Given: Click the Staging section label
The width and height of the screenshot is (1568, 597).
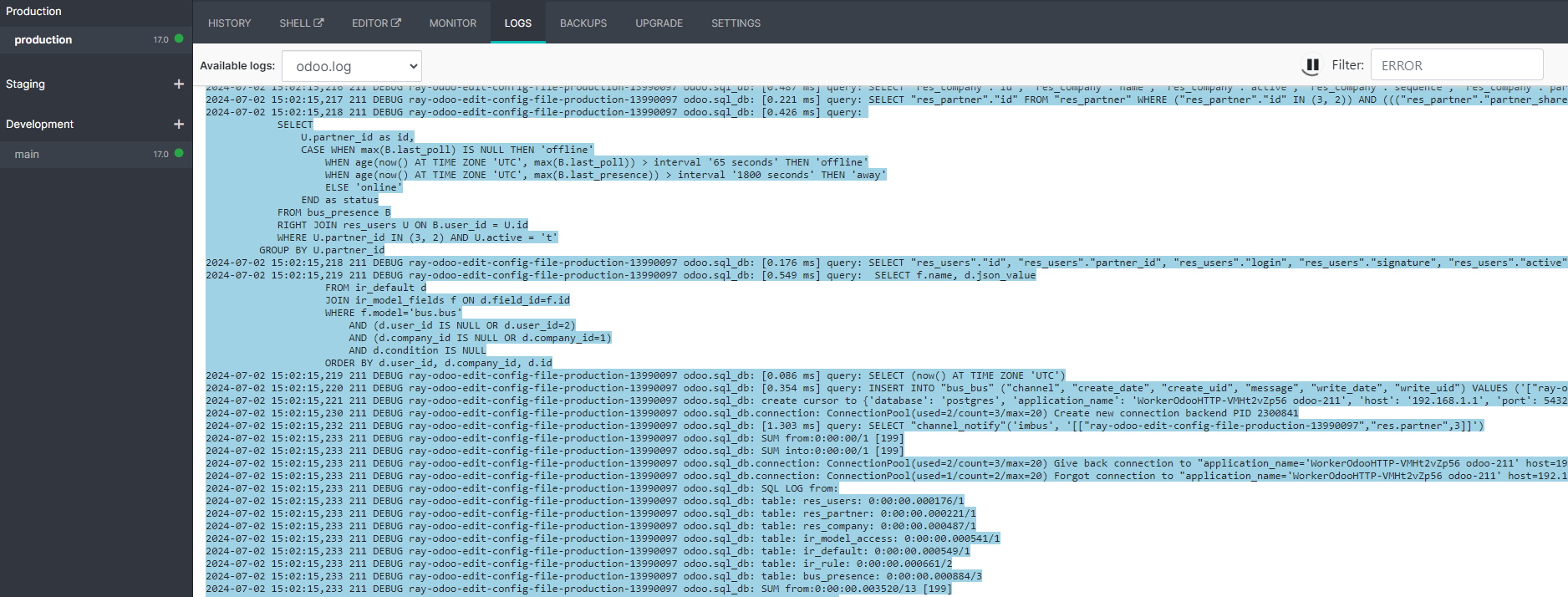Looking at the screenshot, I should click(x=25, y=84).
